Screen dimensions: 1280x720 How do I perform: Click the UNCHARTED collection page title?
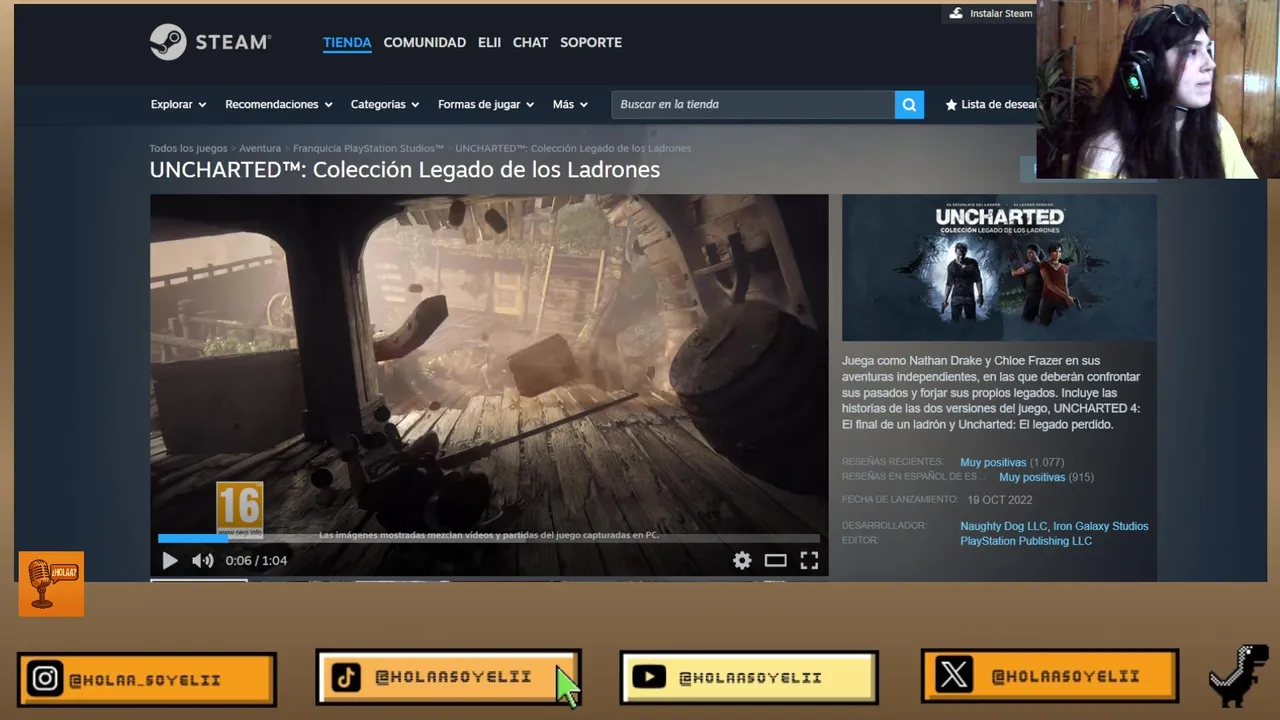pyautogui.click(x=405, y=170)
